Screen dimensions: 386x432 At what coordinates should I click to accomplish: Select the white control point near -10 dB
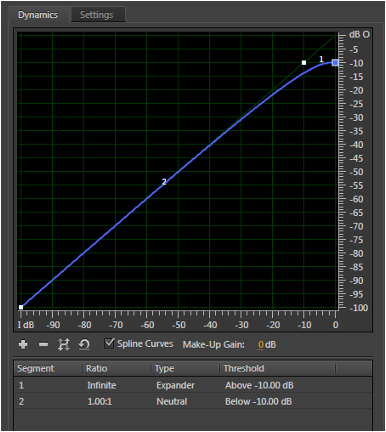(304, 63)
